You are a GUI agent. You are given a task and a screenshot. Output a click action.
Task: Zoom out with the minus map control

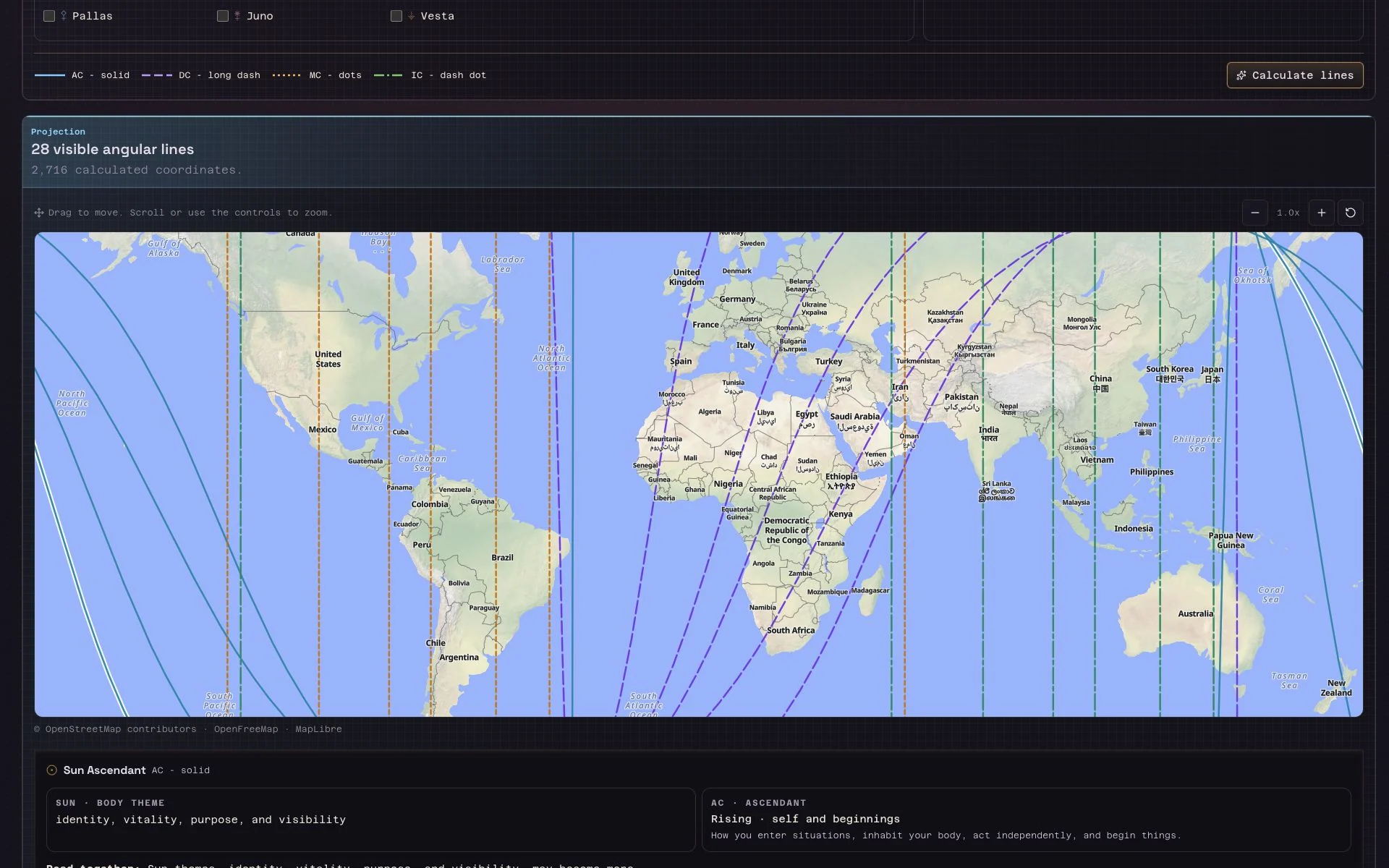coord(1255,213)
